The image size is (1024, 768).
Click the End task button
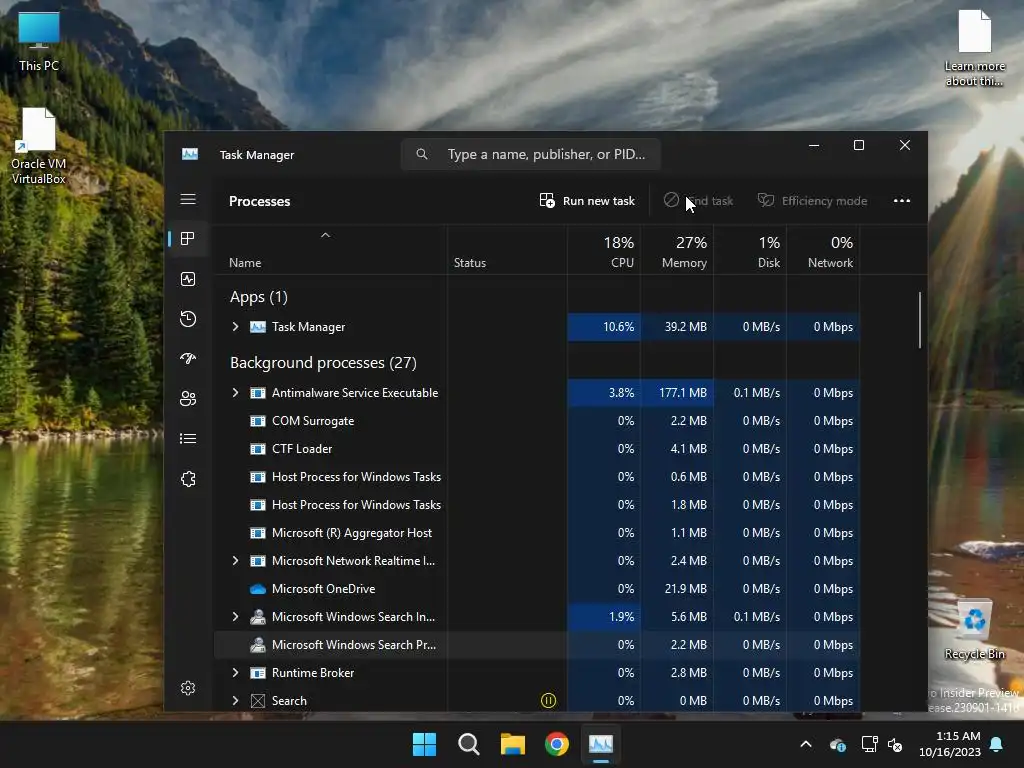pos(698,200)
